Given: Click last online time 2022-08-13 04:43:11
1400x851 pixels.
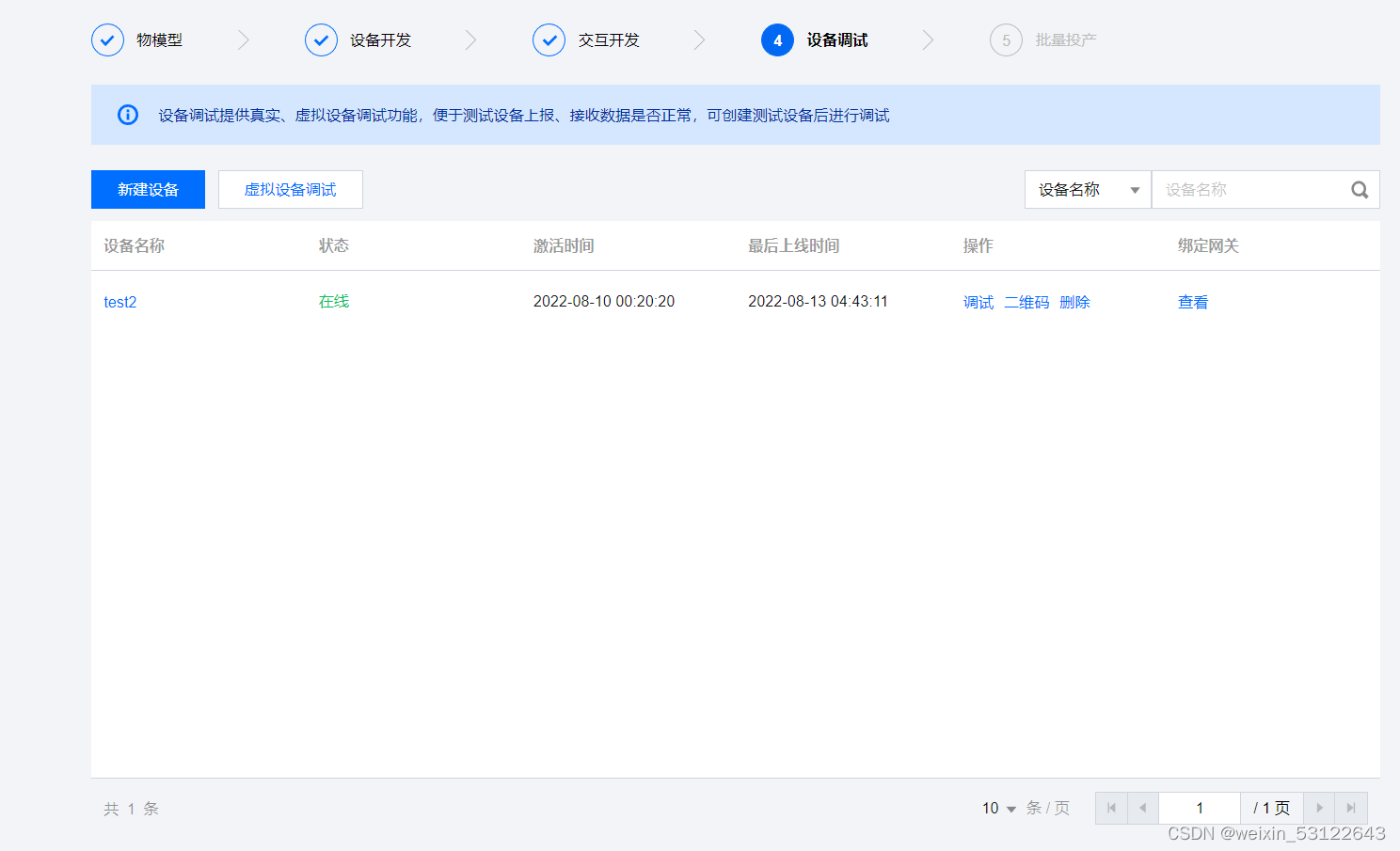Looking at the screenshot, I should coord(819,301).
